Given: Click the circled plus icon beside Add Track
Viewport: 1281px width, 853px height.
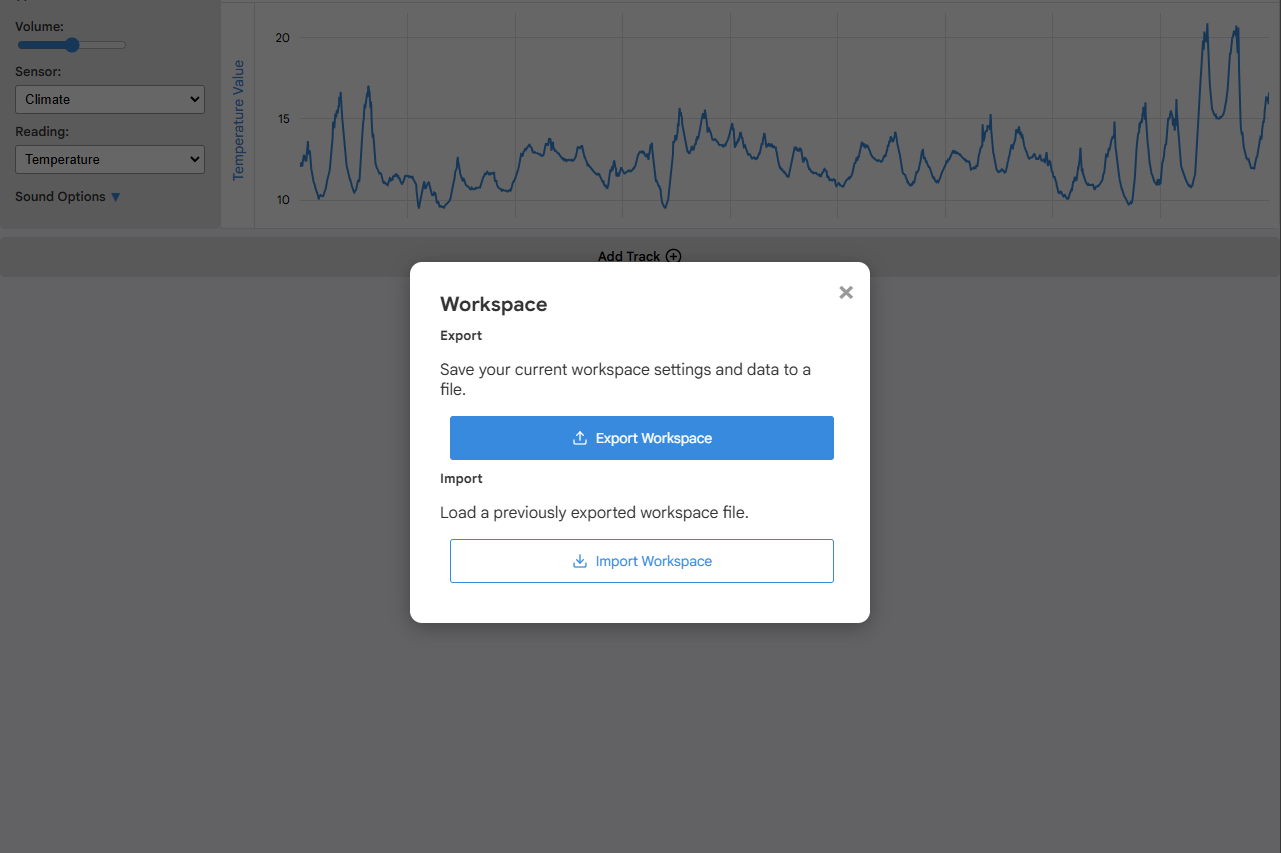Looking at the screenshot, I should [x=673, y=256].
